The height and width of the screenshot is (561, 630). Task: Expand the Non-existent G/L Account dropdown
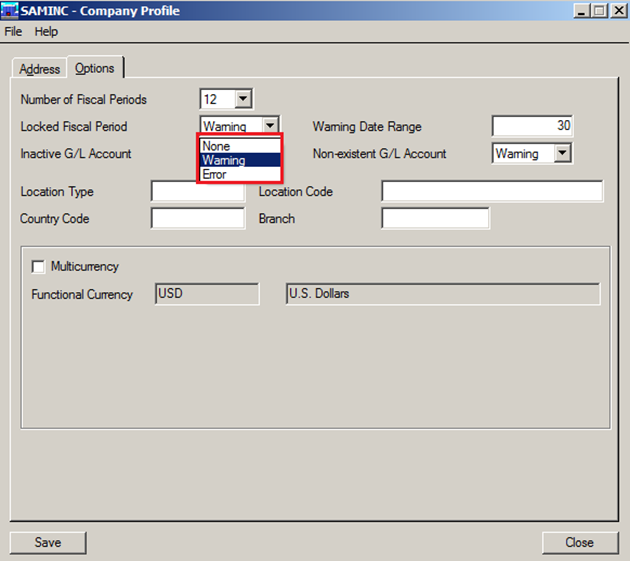coord(562,154)
